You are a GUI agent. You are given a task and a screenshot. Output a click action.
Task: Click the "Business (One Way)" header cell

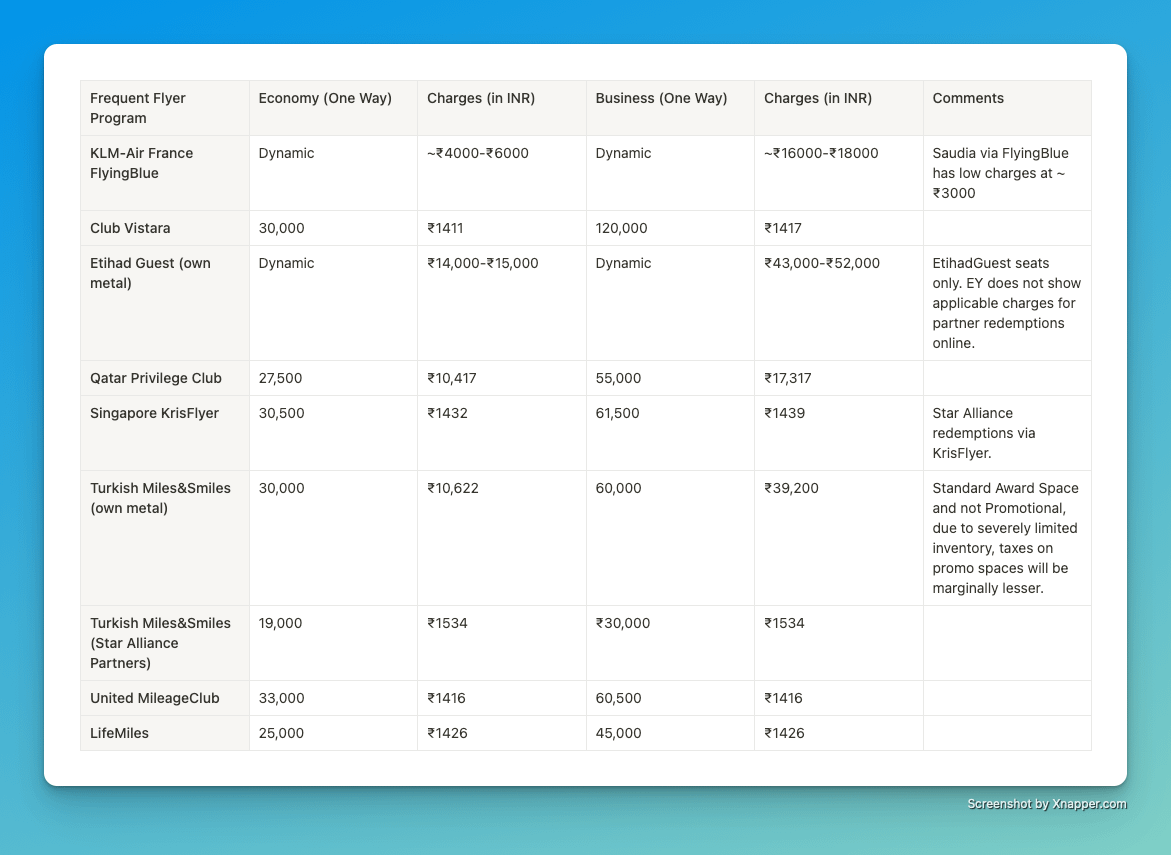pos(661,98)
